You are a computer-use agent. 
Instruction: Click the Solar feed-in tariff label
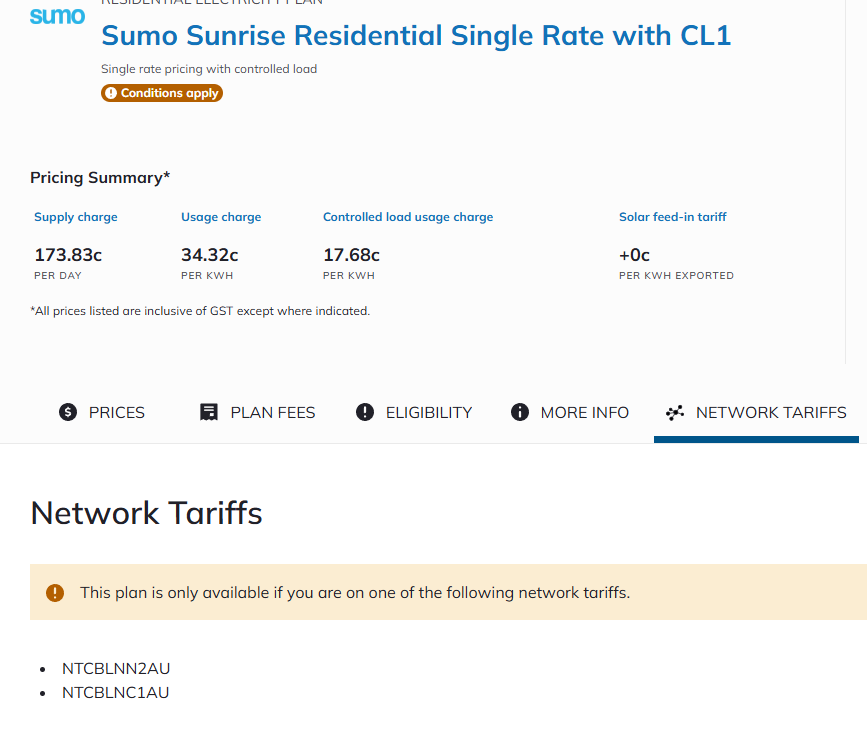(x=673, y=217)
